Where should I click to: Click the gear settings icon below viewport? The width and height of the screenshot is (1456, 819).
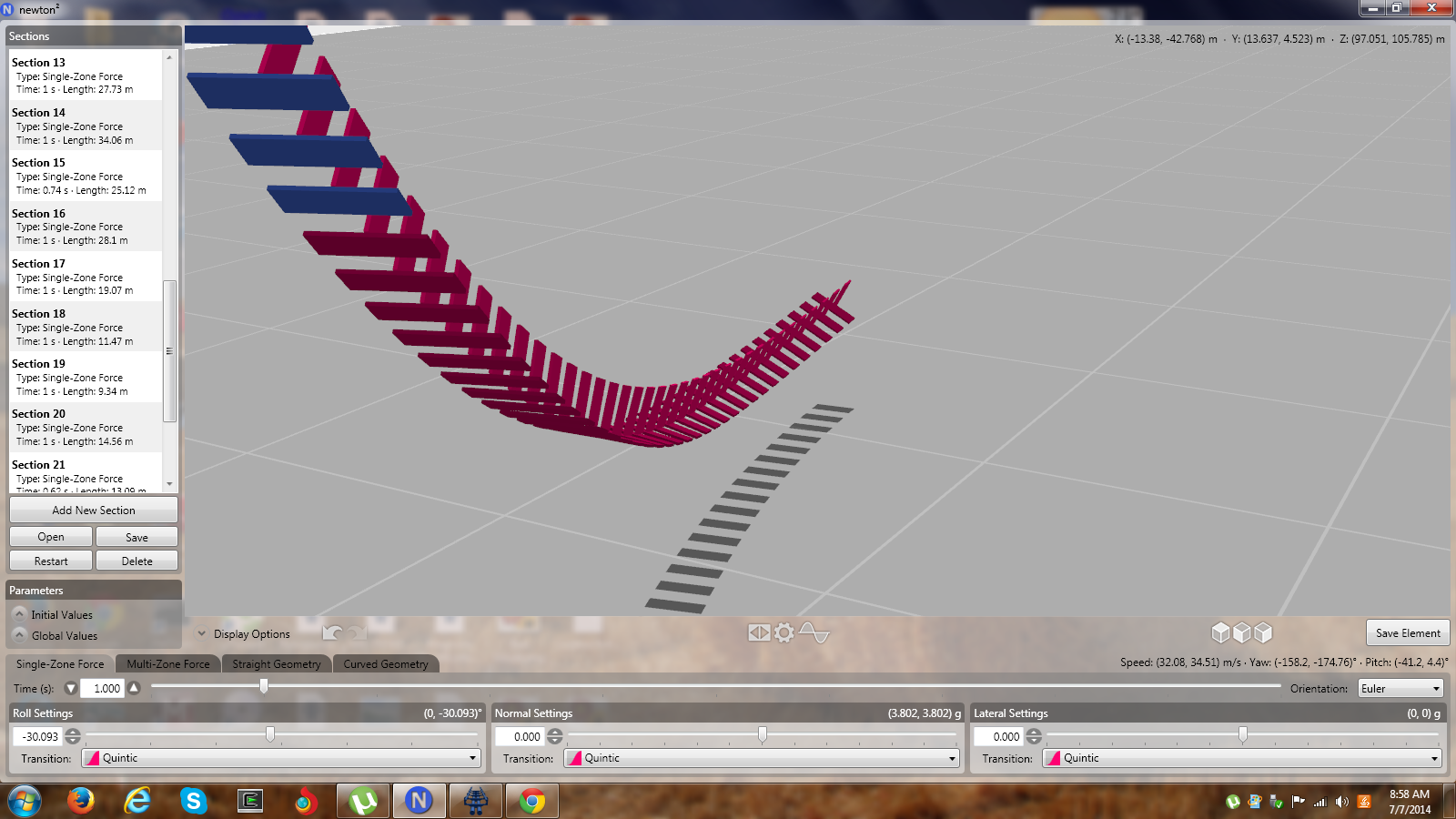pos(784,632)
